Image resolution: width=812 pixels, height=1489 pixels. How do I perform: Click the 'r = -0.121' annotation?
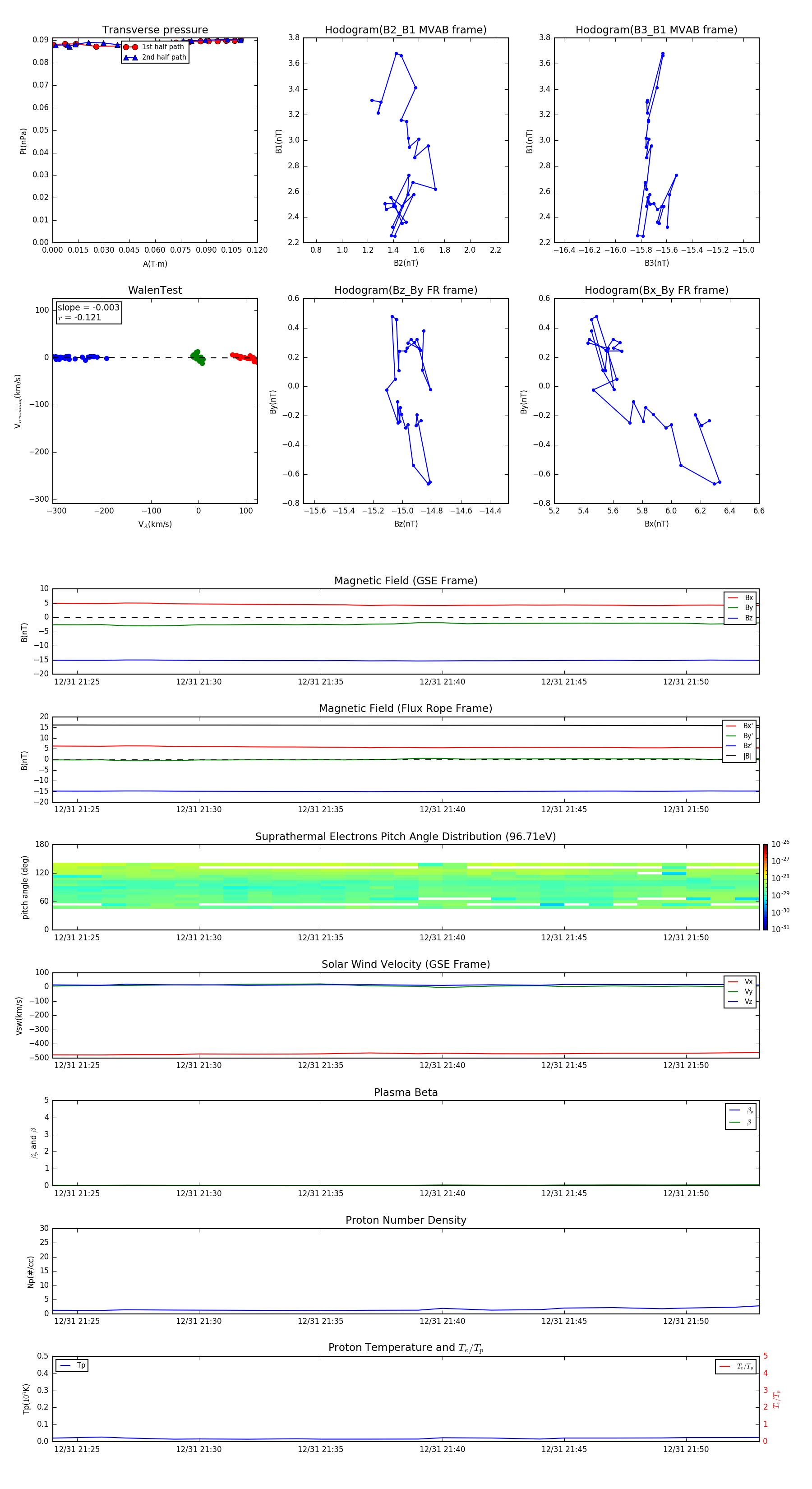80,317
